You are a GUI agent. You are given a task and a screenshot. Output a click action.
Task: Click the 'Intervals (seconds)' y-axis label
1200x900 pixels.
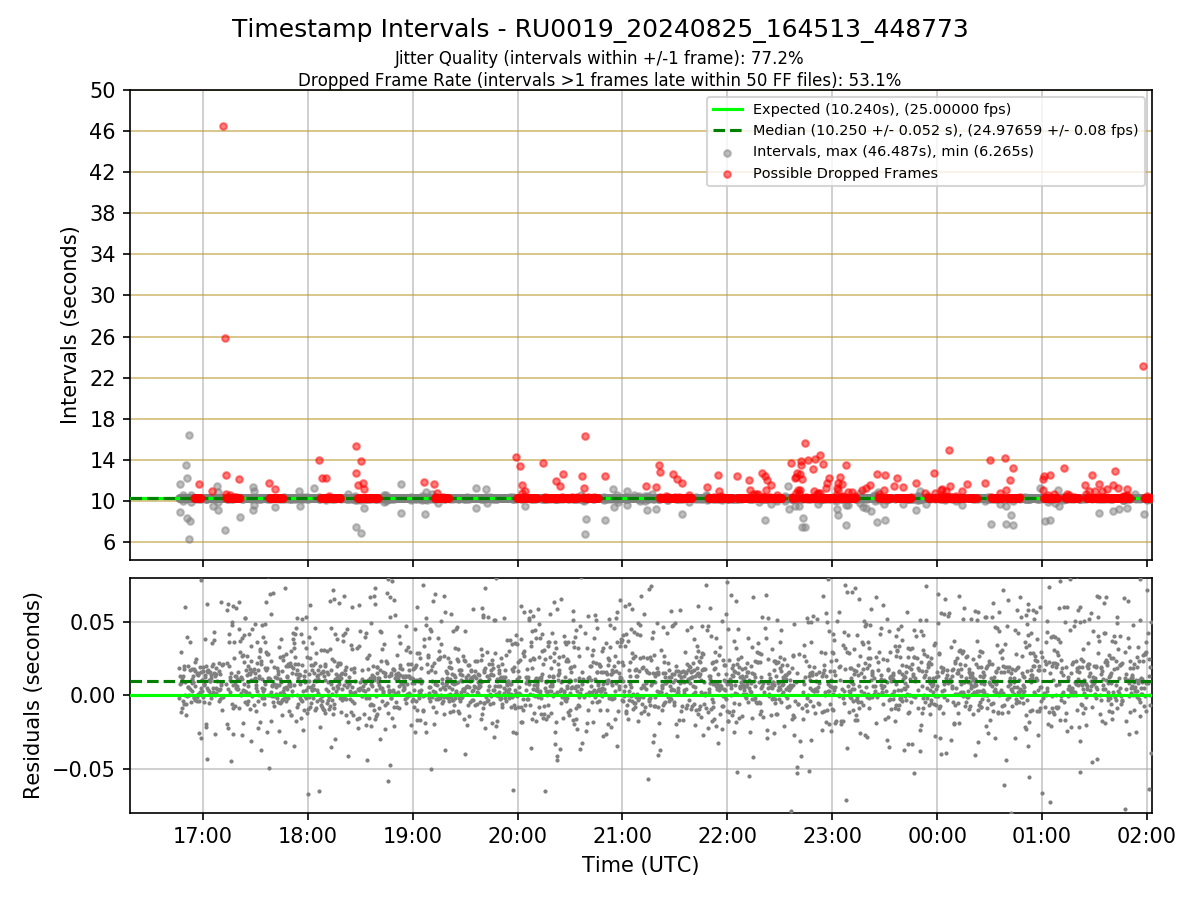pos(70,325)
